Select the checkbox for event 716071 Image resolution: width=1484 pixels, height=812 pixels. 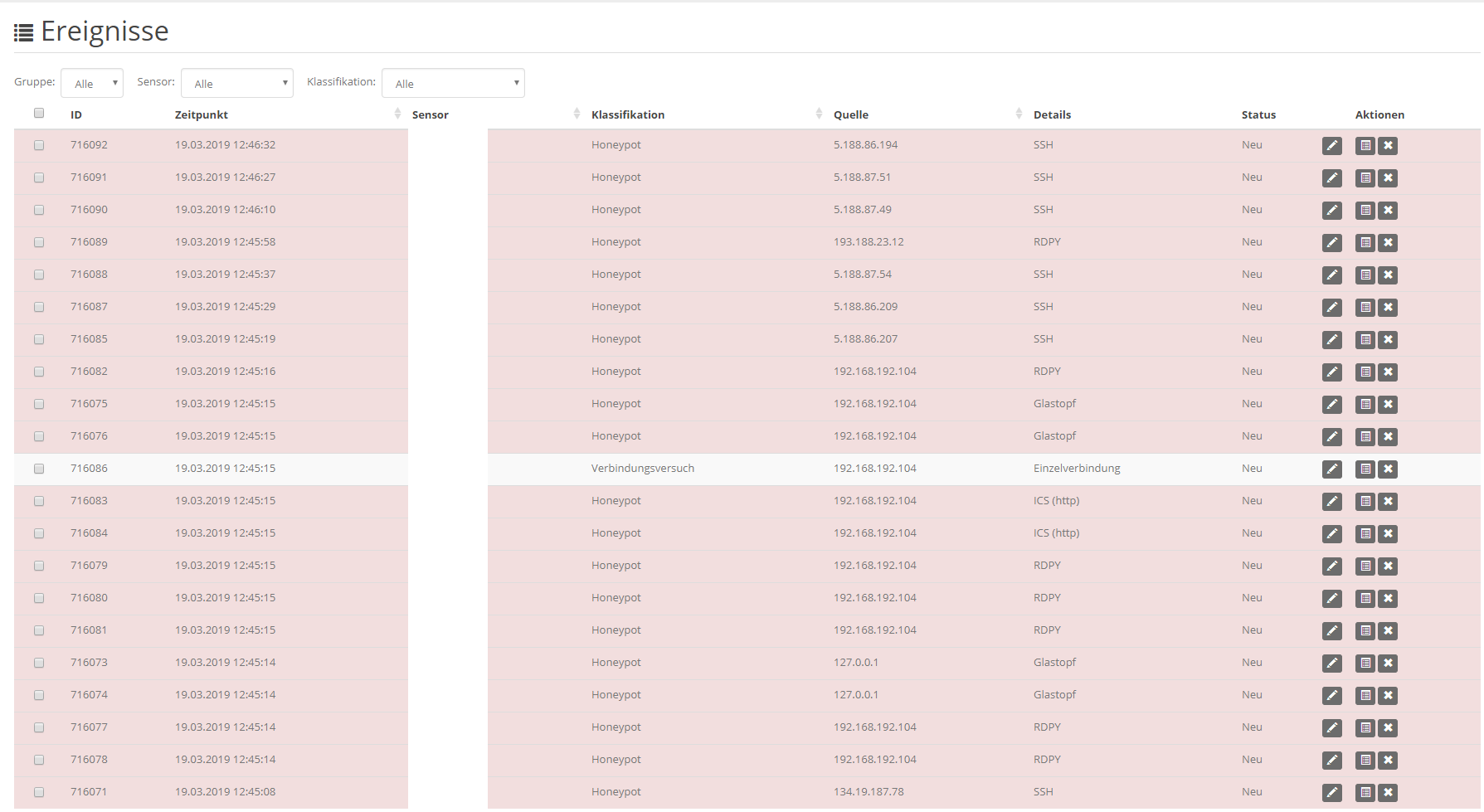tap(39, 792)
